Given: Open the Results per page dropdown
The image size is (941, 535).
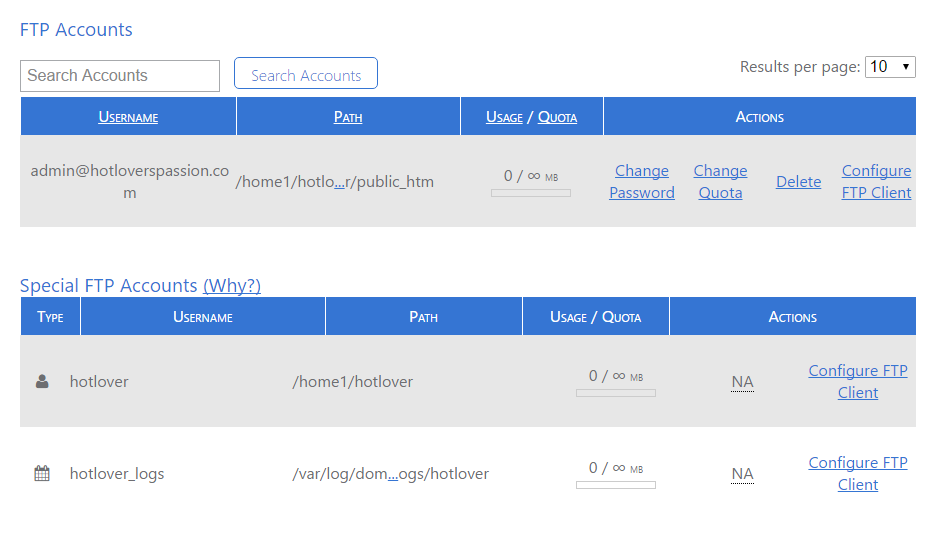Looking at the screenshot, I should tap(890, 67).
